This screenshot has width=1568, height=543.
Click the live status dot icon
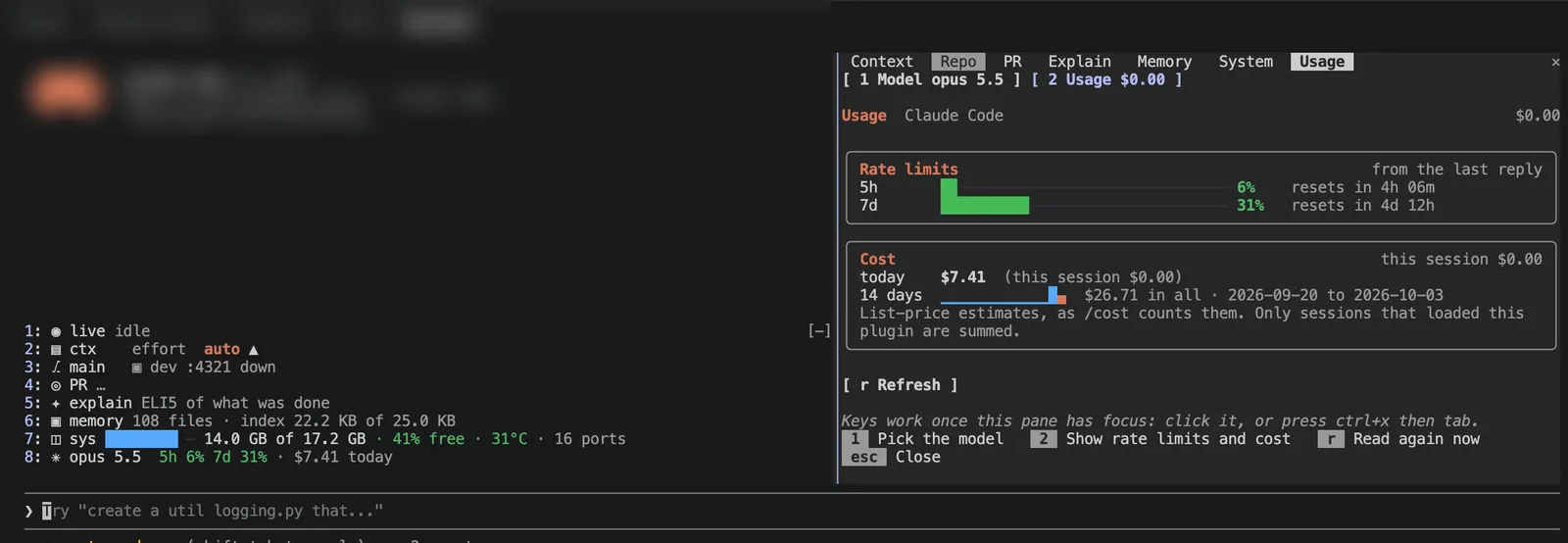(x=56, y=331)
